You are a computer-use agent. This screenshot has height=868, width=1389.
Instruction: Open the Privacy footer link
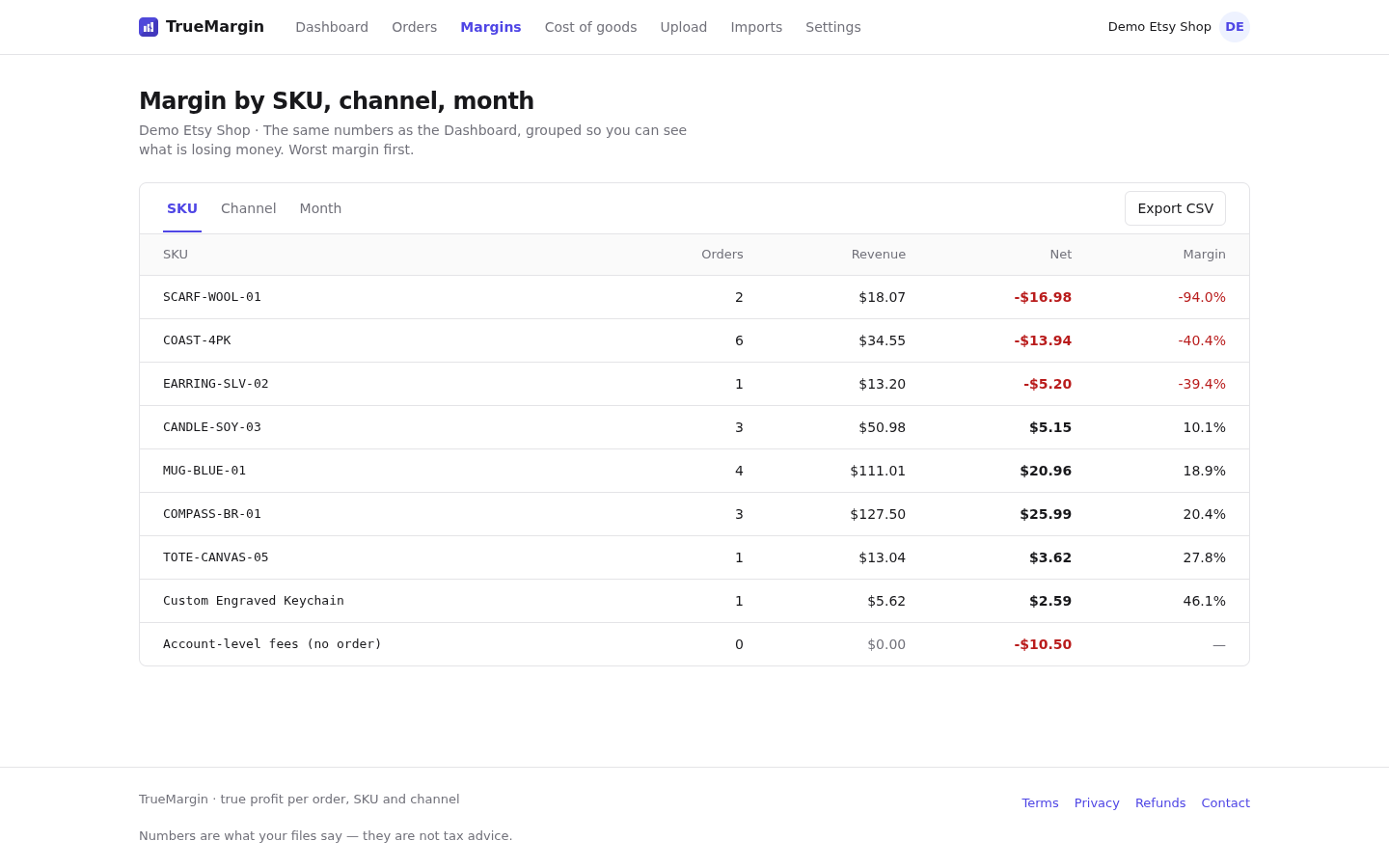(x=1097, y=802)
